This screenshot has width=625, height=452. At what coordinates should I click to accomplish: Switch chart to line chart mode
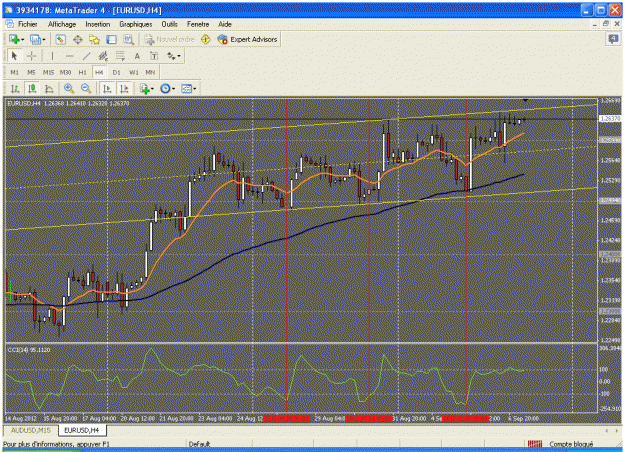pyautogui.click(x=49, y=88)
